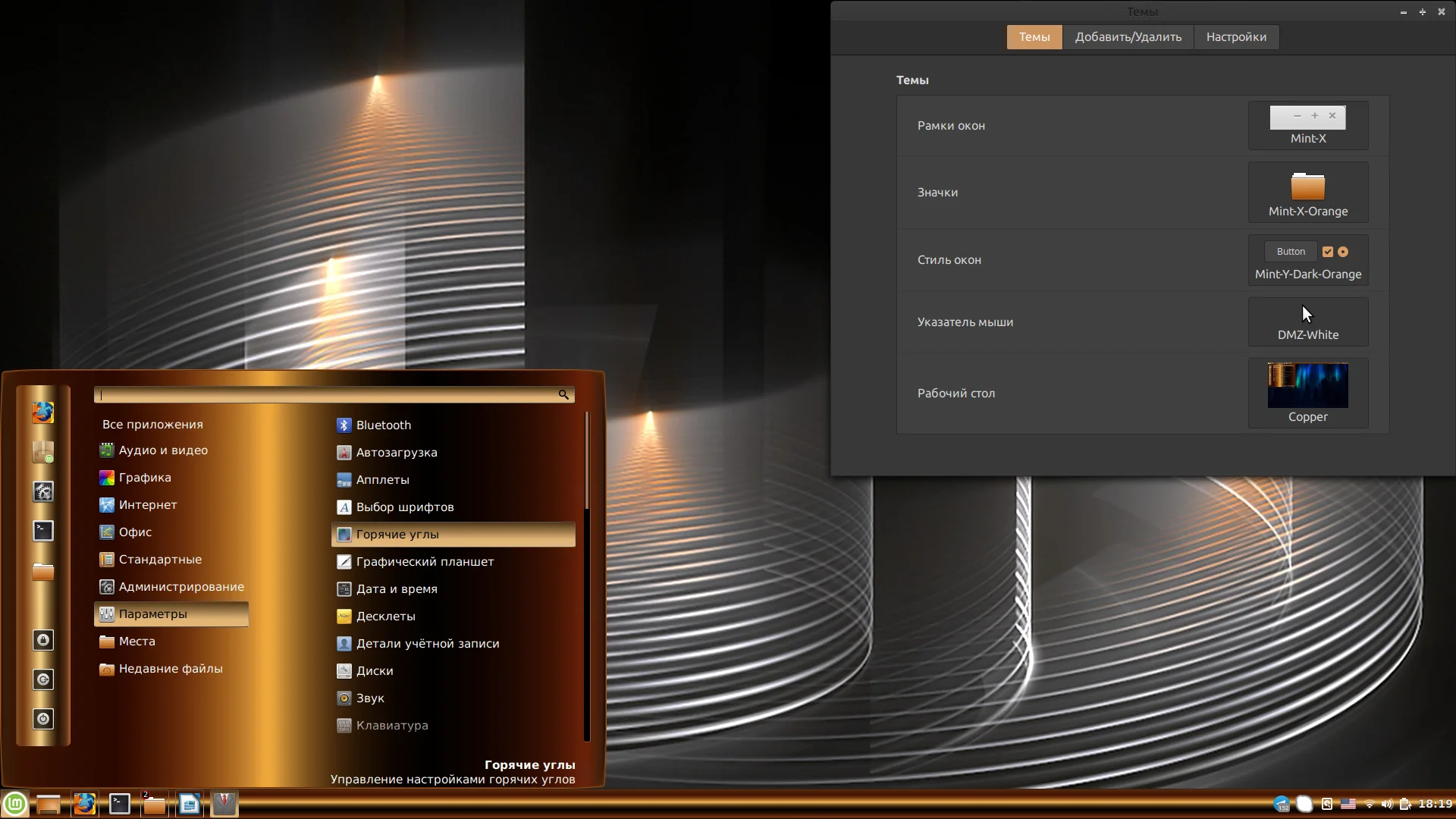Open the Telegram tray icon

1282,804
